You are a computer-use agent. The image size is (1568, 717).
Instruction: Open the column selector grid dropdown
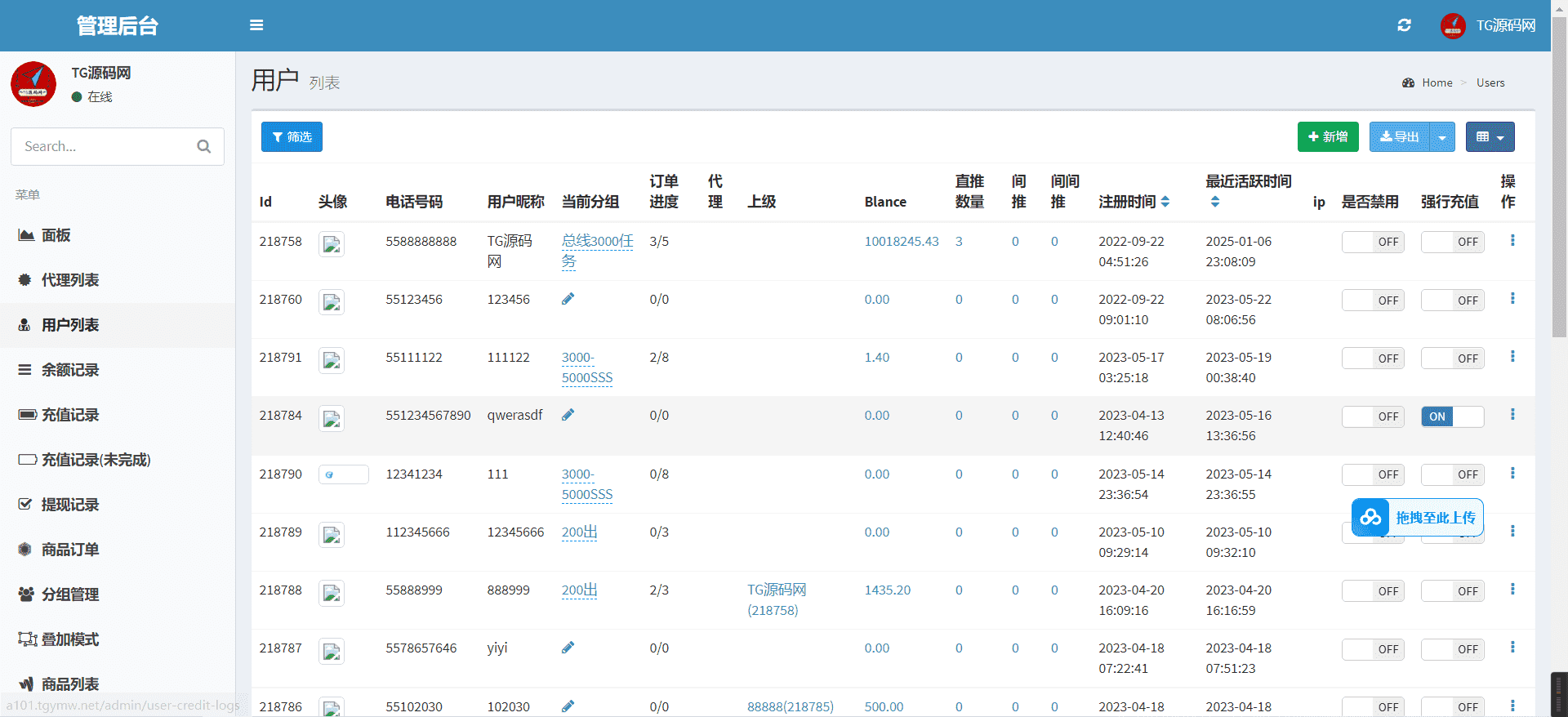1490,137
